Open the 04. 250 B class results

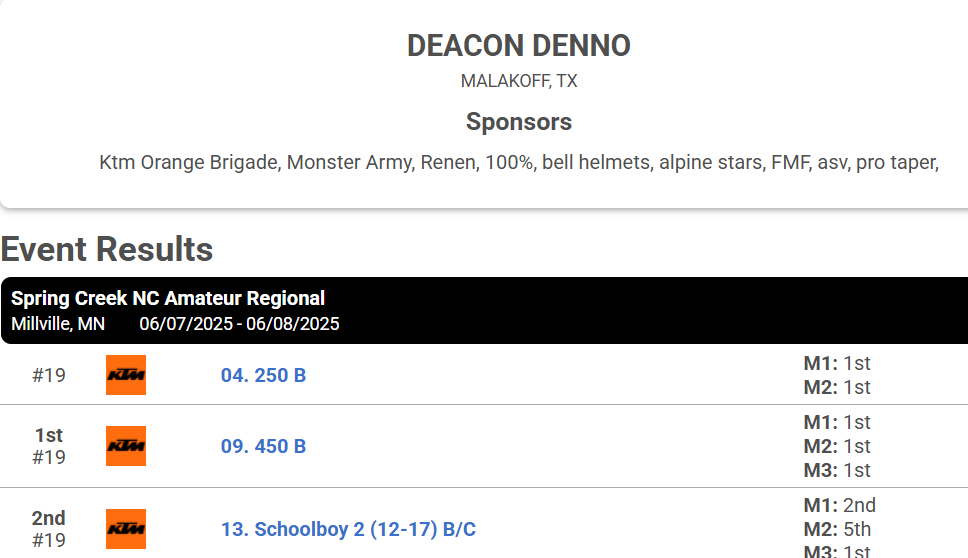click(x=264, y=375)
